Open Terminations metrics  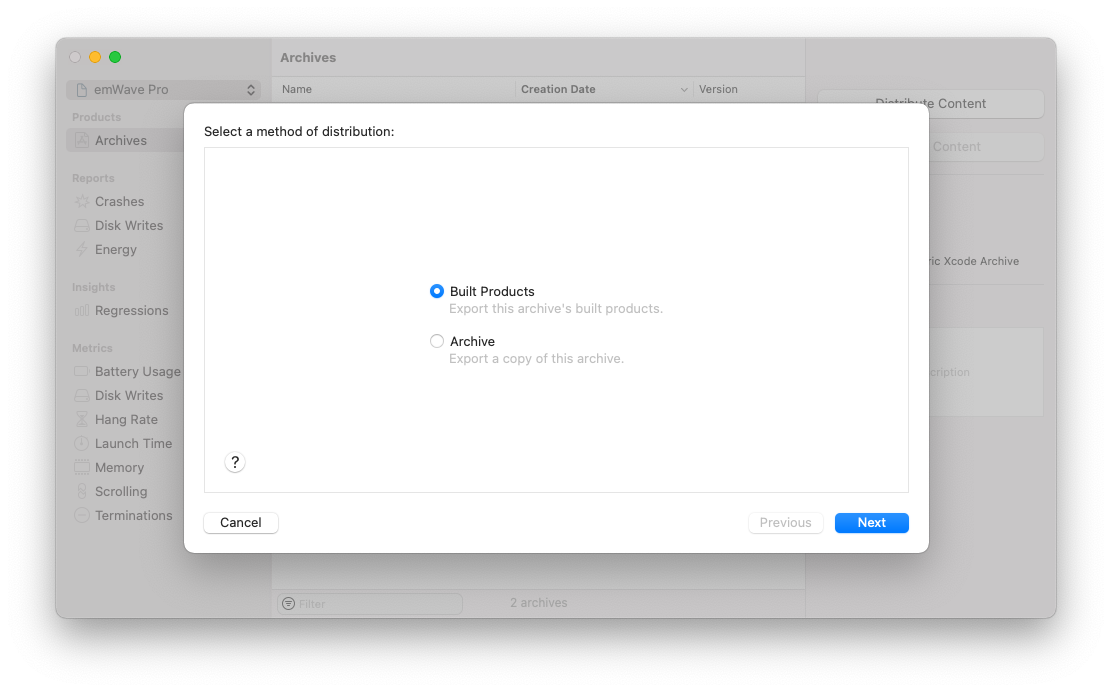pyautogui.click(x=133, y=515)
